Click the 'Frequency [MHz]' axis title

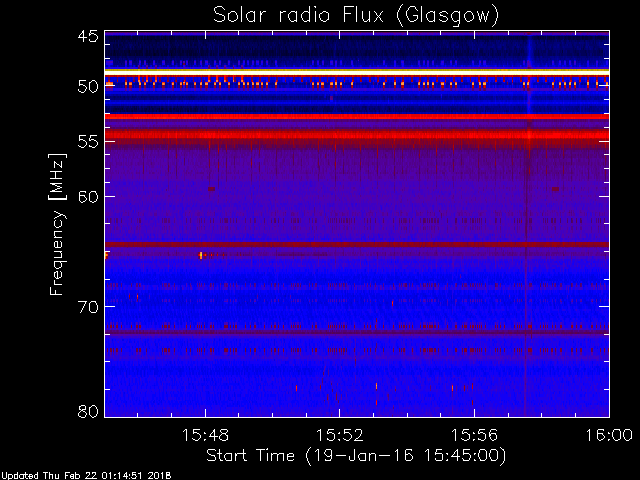coord(57,224)
